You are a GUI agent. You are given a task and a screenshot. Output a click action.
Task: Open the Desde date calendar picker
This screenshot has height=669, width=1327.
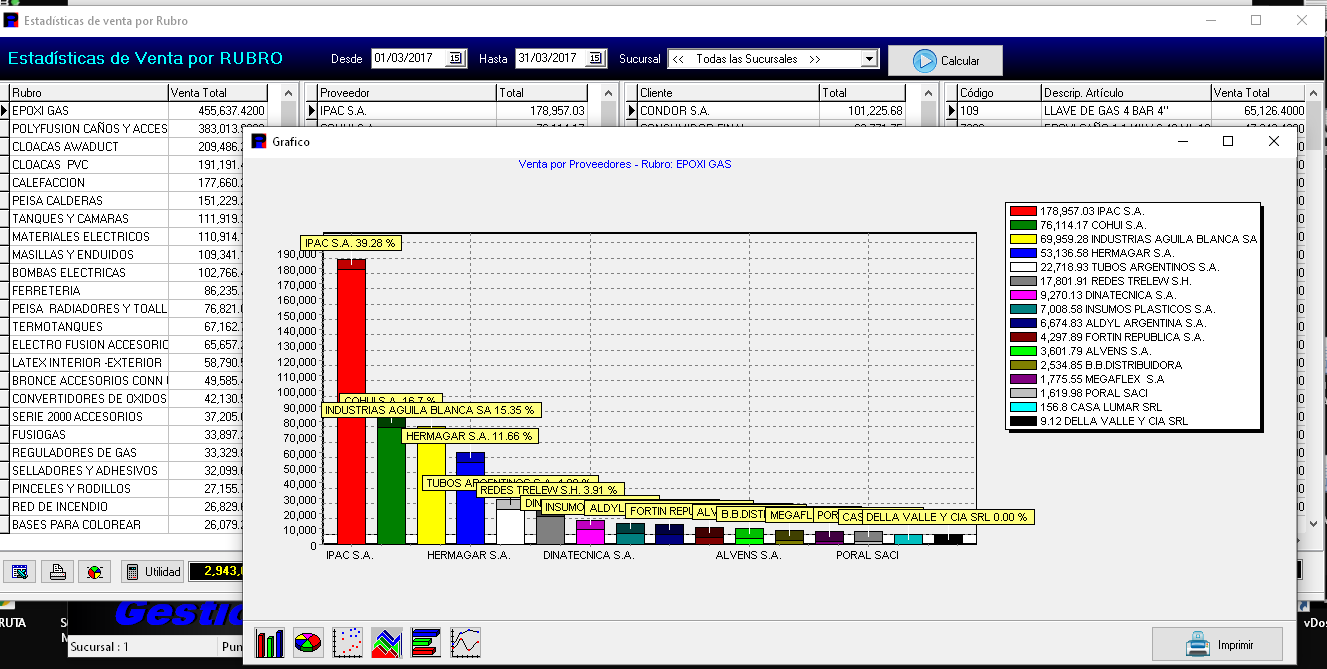tap(454, 59)
